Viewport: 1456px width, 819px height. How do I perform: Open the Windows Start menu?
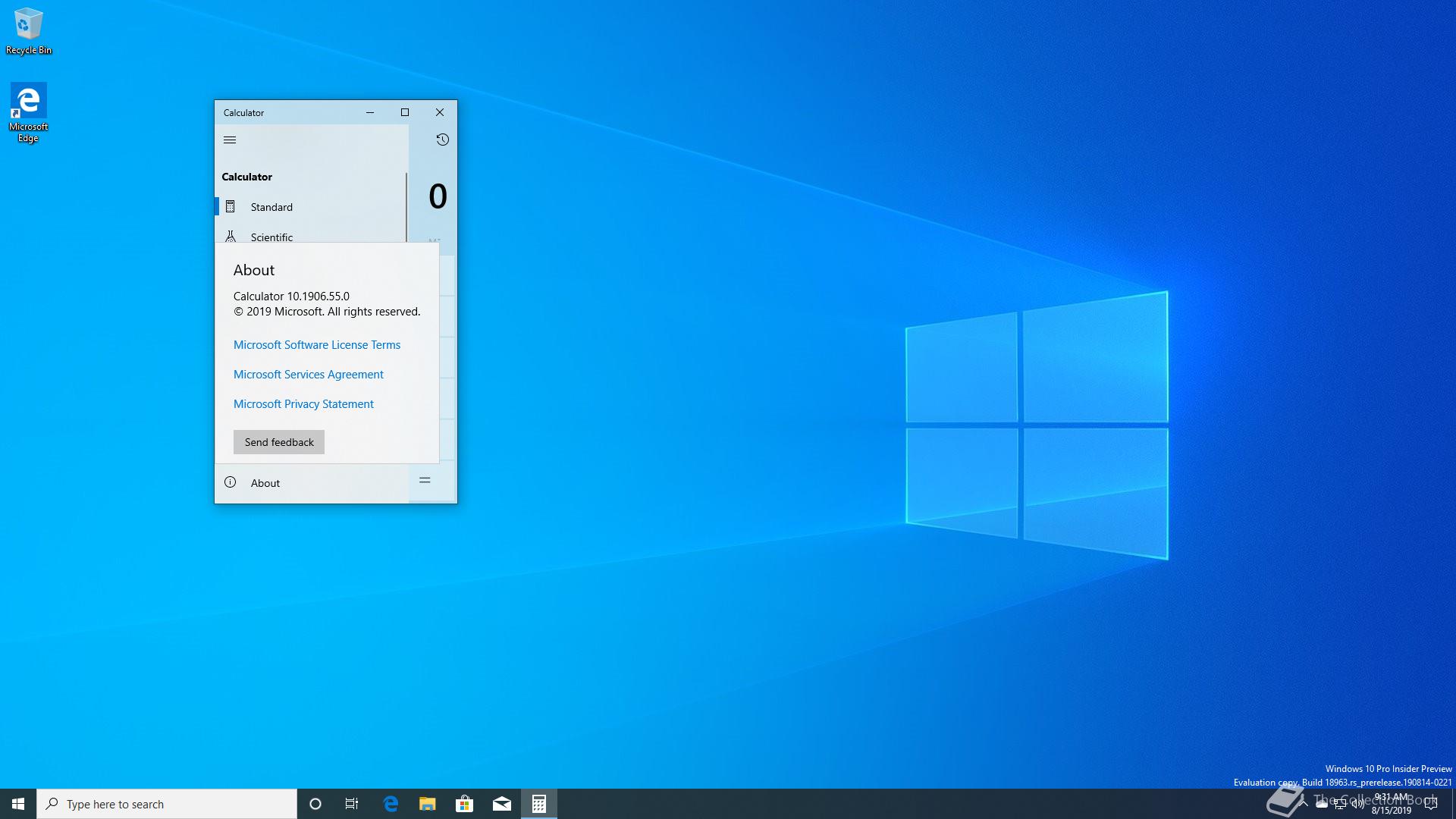coord(18,804)
